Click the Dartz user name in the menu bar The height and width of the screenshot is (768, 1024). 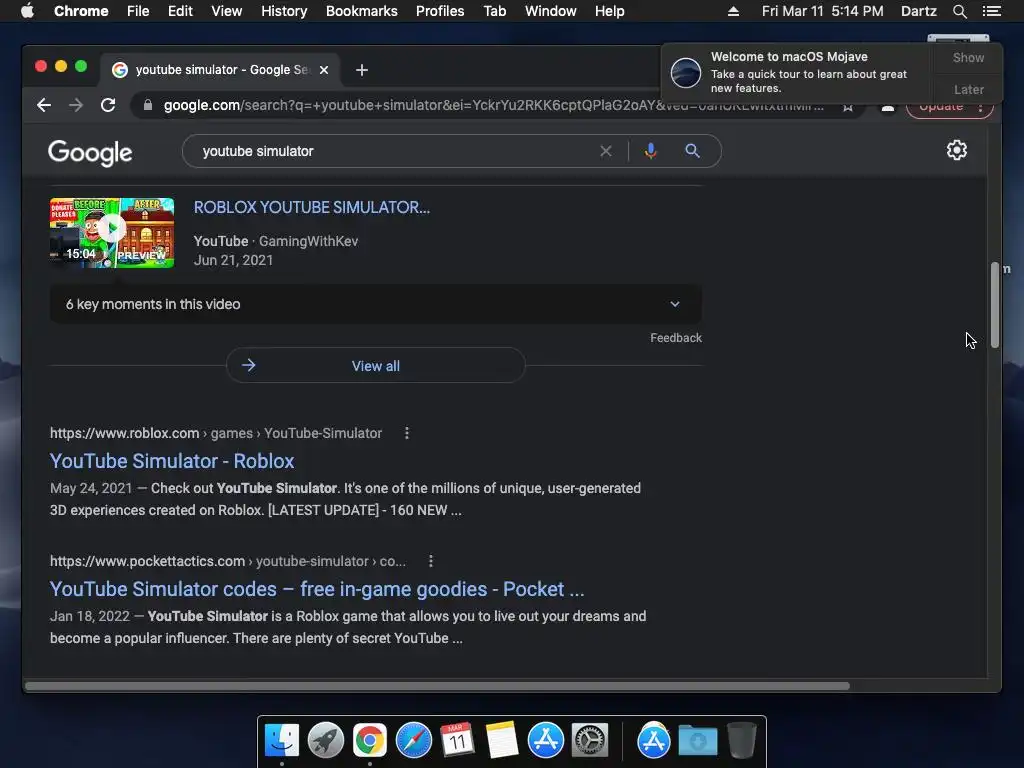click(x=919, y=11)
